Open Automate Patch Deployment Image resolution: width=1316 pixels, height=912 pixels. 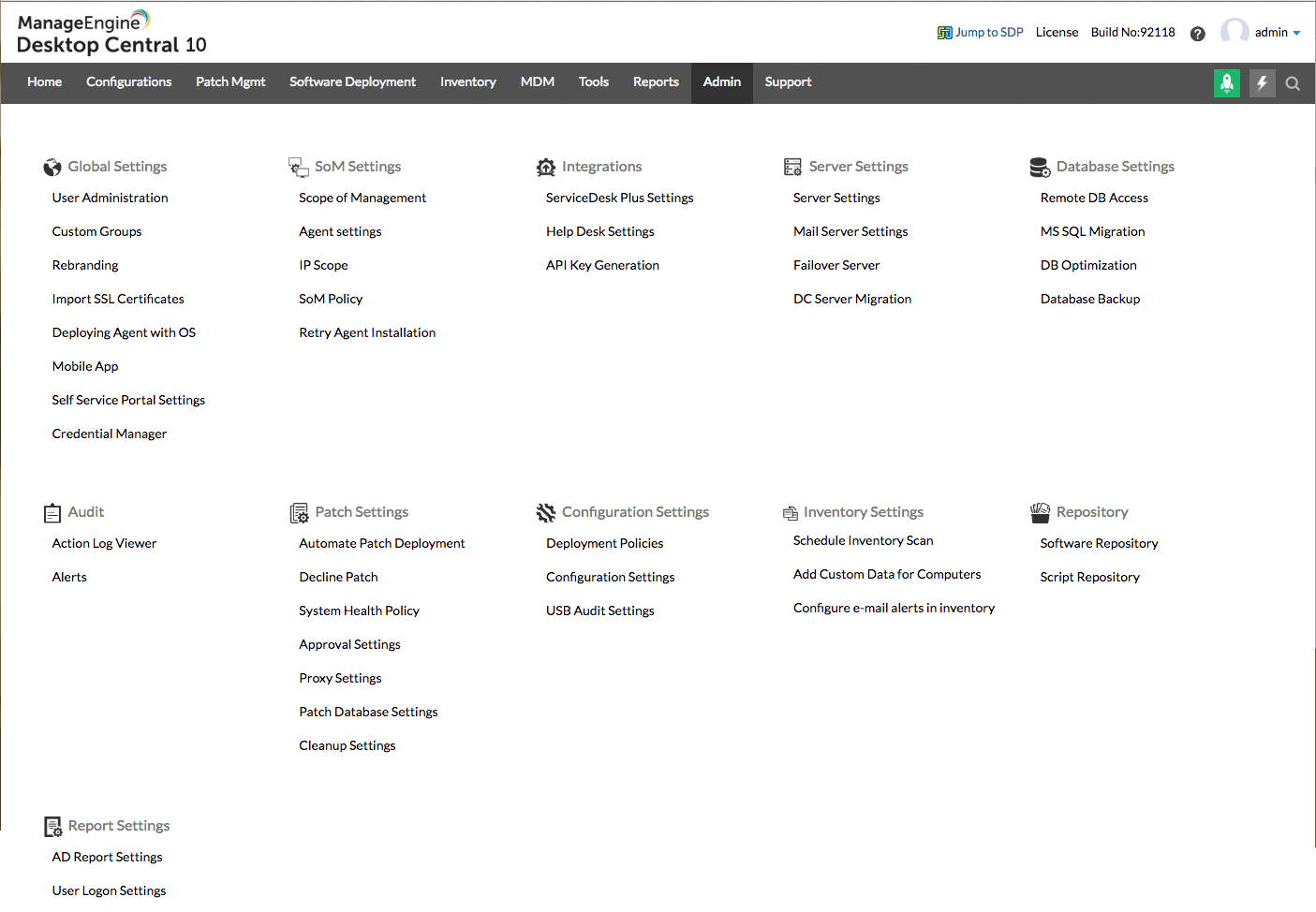tap(382, 544)
